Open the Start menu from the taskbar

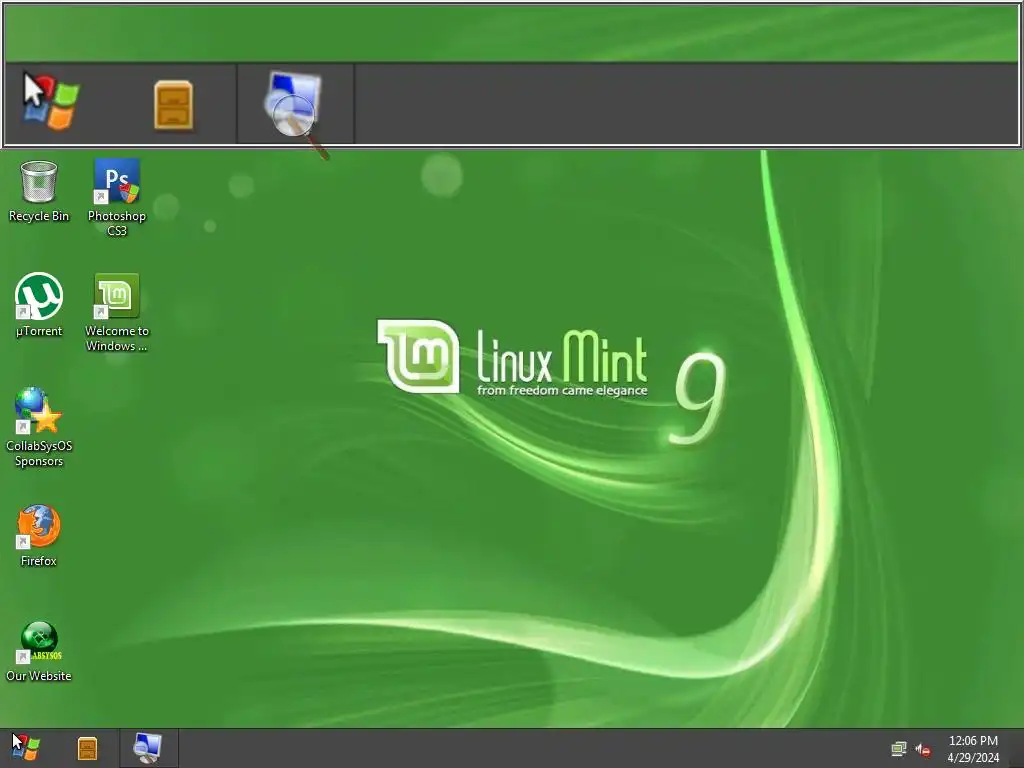click(x=26, y=748)
